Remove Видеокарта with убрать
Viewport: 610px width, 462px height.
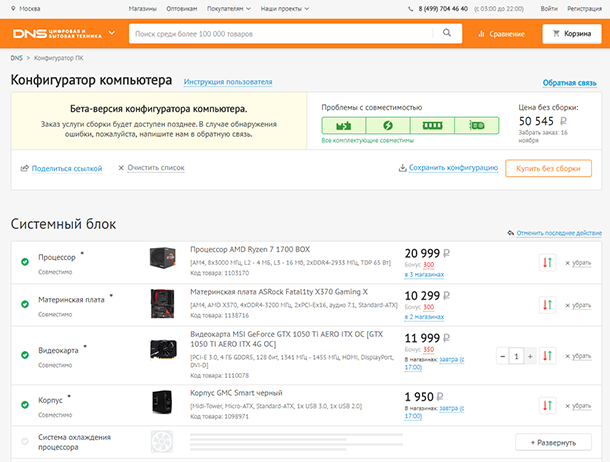[581, 356]
